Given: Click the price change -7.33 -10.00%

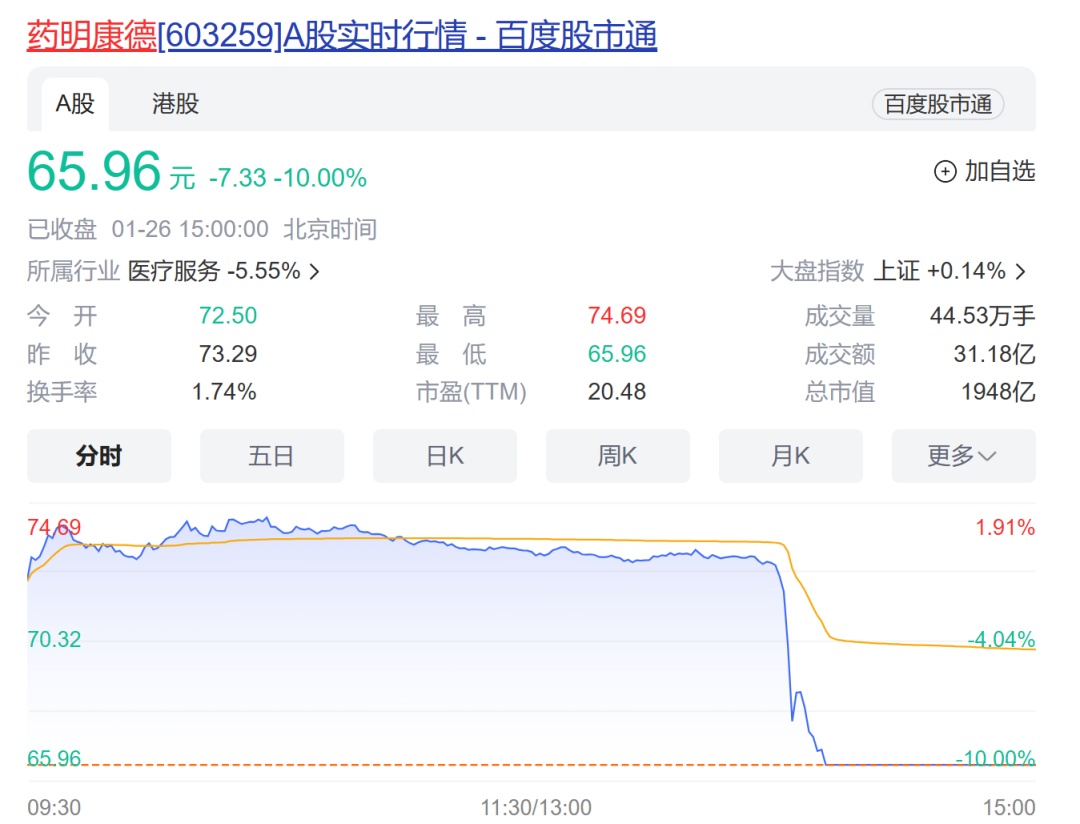Looking at the screenshot, I should tap(288, 178).
